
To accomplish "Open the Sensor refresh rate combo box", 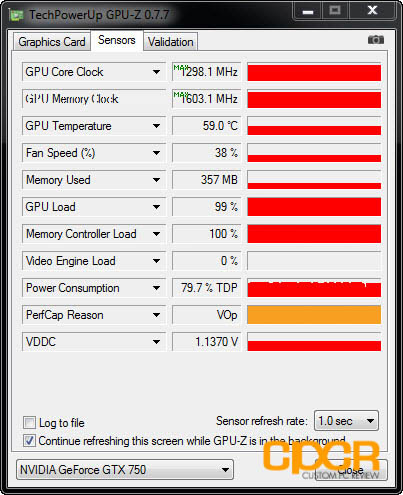I will [x=346, y=421].
